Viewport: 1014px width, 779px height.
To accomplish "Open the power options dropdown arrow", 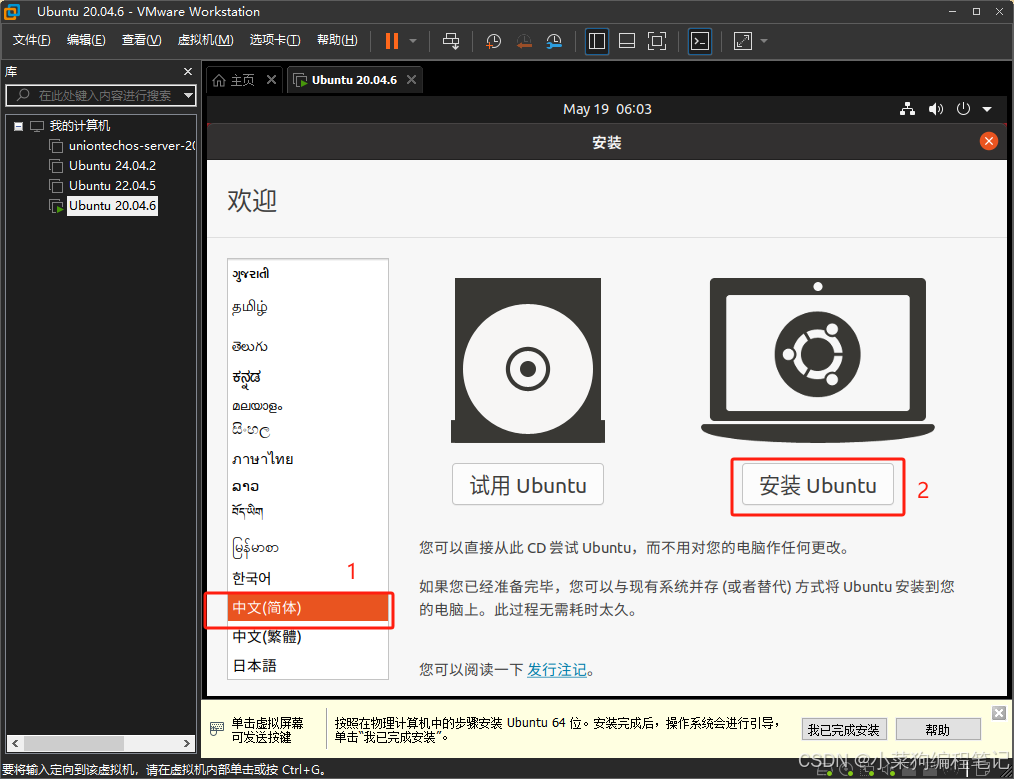I will pos(413,41).
